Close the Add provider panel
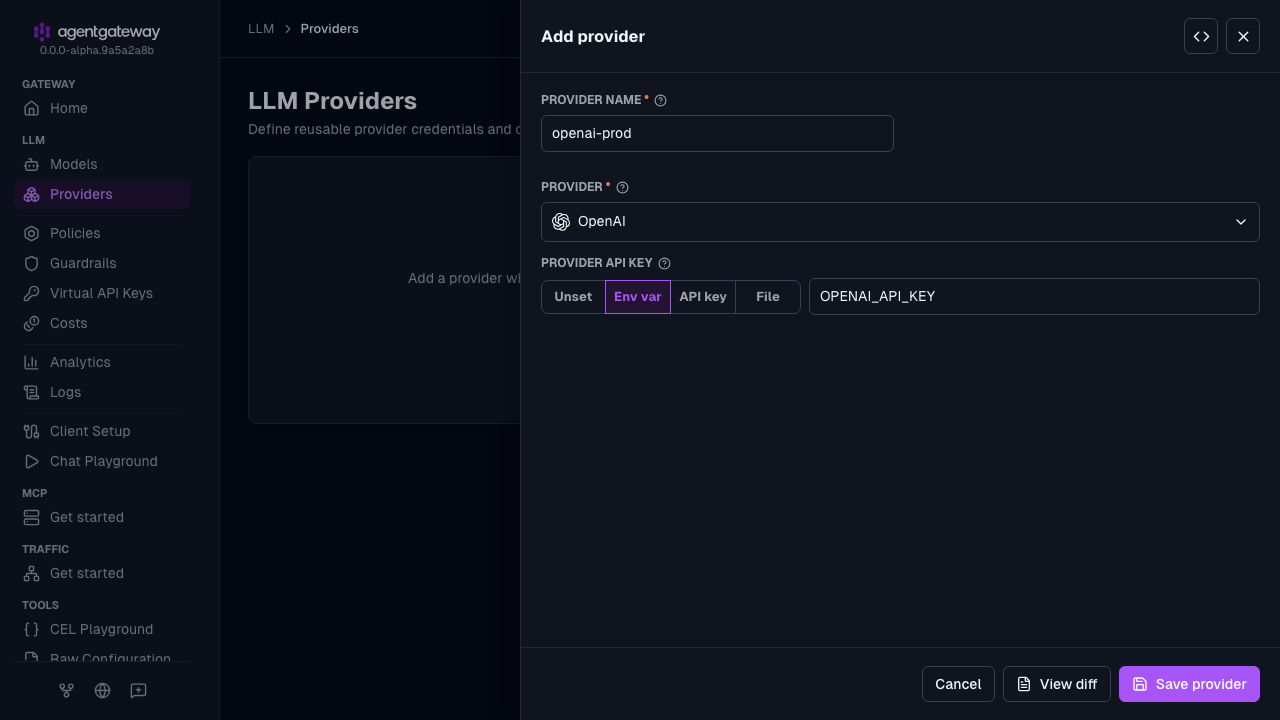The image size is (1280, 720). click(1243, 36)
